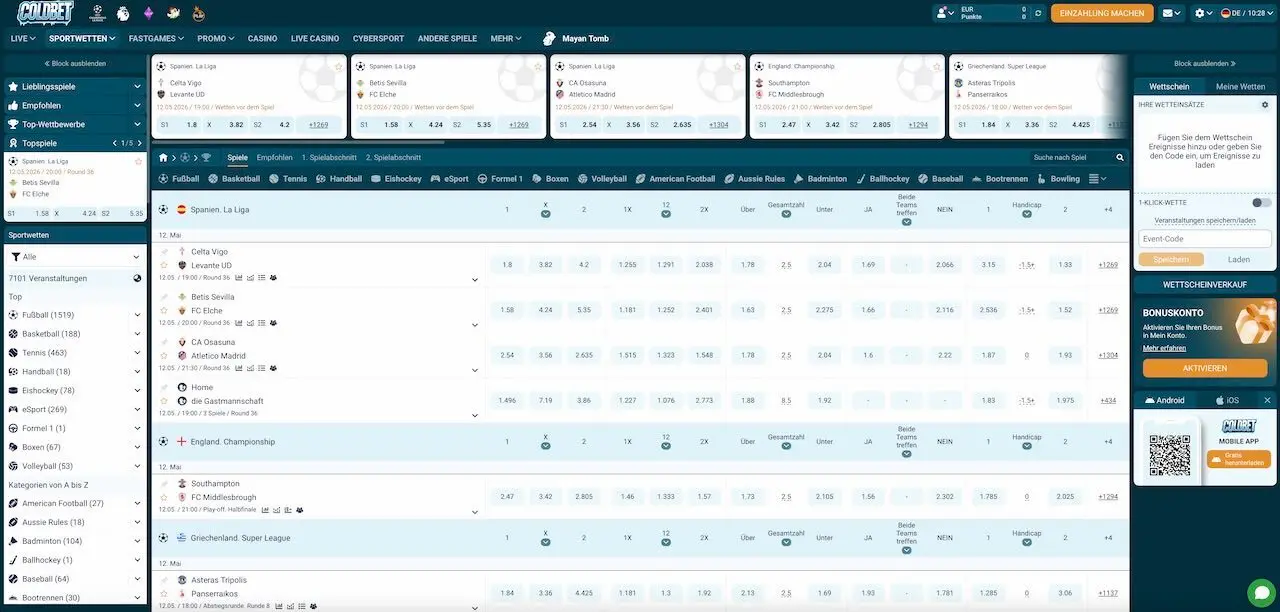The height and width of the screenshot is (612, 1280).
Task: Open the SPORTWETTEN menu
Action: (82, 39)
